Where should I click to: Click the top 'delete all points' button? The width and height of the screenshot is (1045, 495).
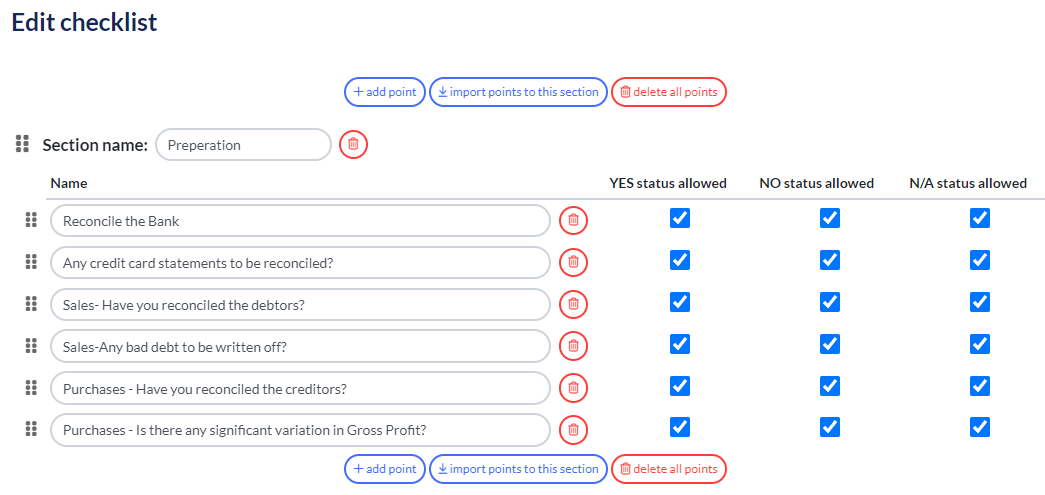[x=668, y=92]
